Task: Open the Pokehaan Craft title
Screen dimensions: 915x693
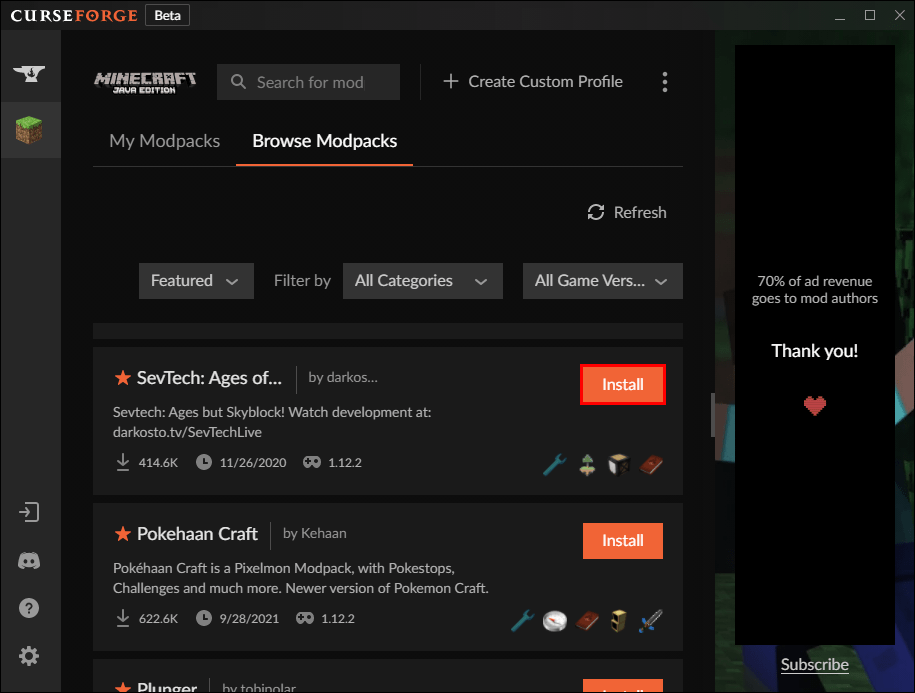Action: pyautogui.click(x=197, y=534)
